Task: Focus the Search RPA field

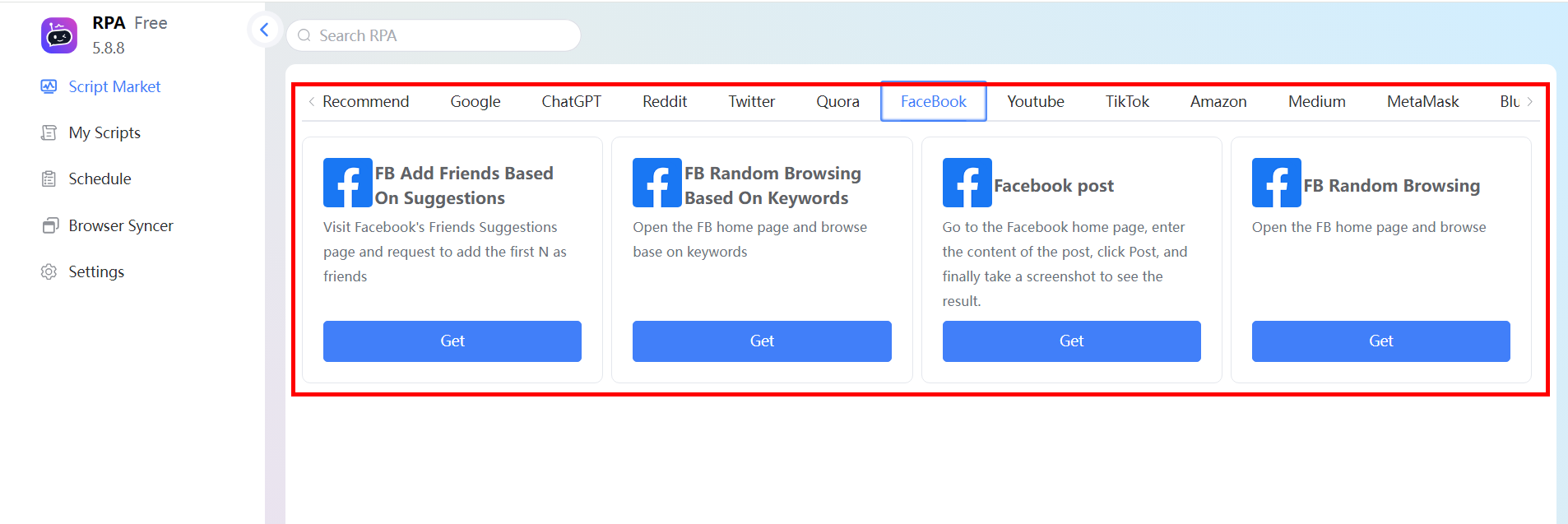Action: [434, 35]
